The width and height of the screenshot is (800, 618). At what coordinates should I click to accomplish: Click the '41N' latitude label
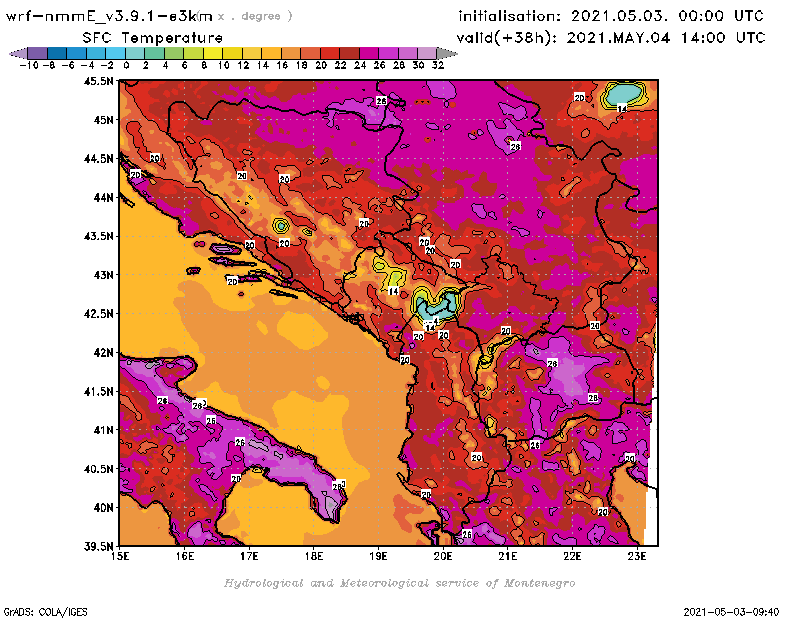pos(103,430)
